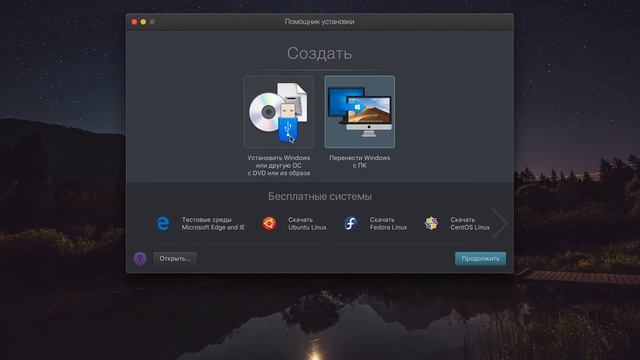This screenshot has height=360, width=640.
Task: Click the 'Установить Windows или другую ОС' caption
Action: (x=279, y=165)
